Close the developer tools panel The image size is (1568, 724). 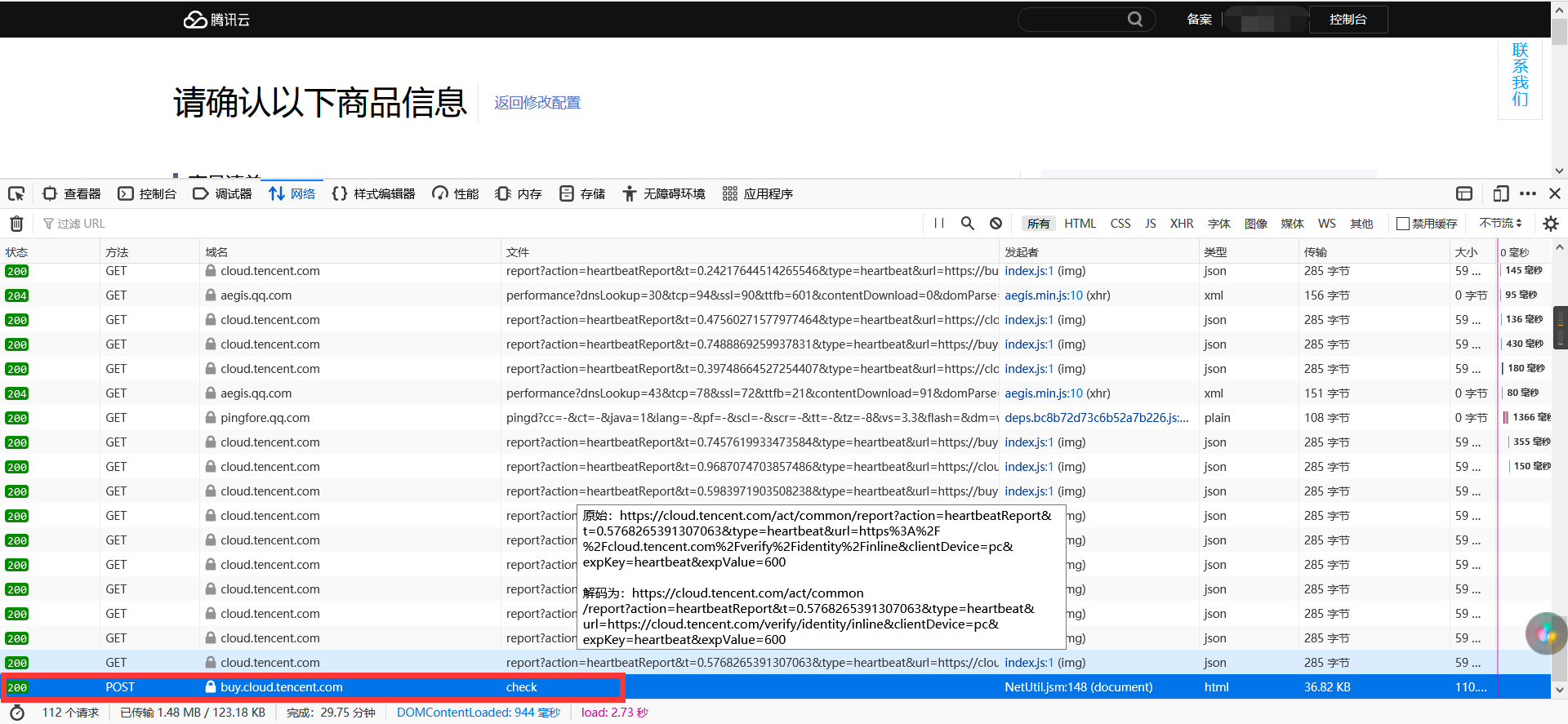coord(1555,193)
